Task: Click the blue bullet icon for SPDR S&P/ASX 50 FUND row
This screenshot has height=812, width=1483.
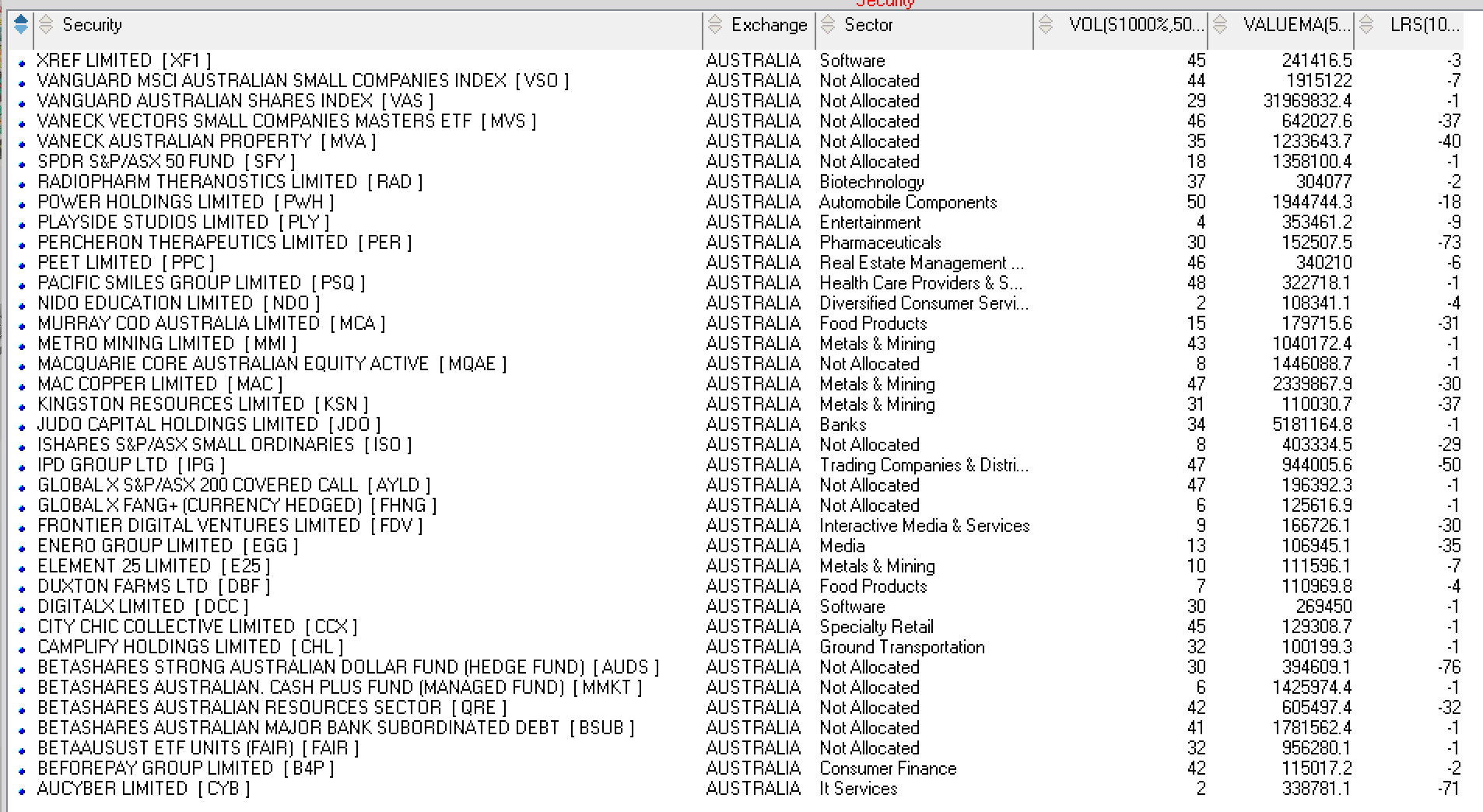Action: pos(22,165)
